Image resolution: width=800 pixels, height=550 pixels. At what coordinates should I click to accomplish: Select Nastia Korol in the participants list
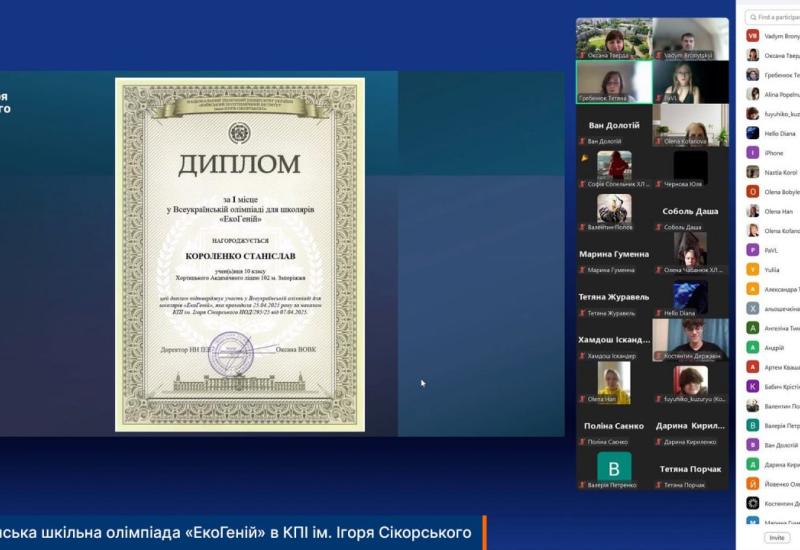point(780,172)
